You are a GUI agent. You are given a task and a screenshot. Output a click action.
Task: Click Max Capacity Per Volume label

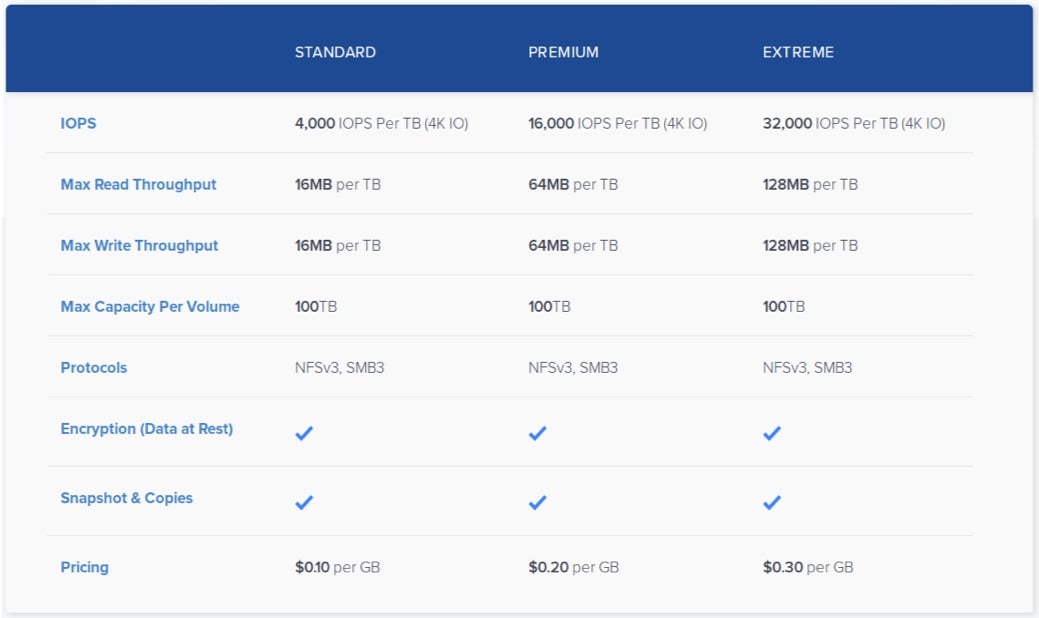point(150,306)
